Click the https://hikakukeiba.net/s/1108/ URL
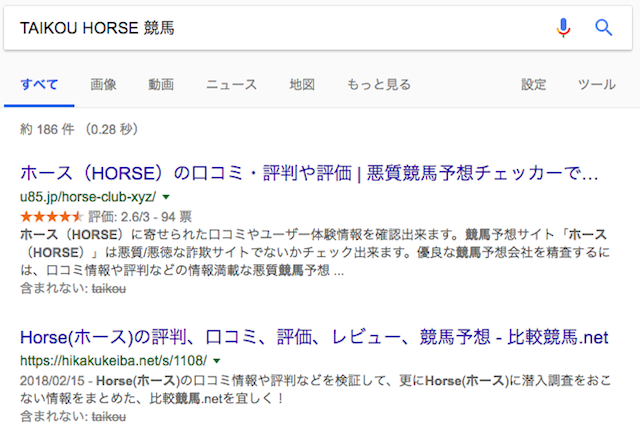The height and width of the screenshot is (437, 640). point(113,361)
